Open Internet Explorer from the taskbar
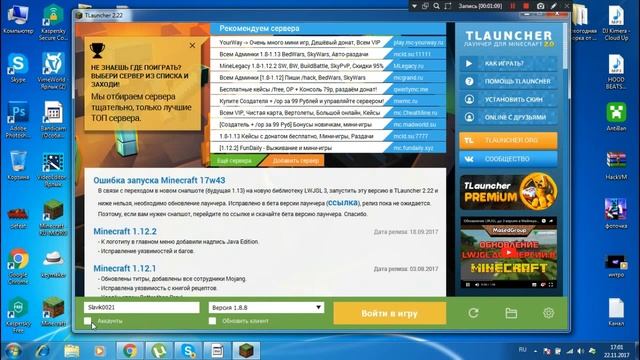The image size is (640, 360). 42,351
